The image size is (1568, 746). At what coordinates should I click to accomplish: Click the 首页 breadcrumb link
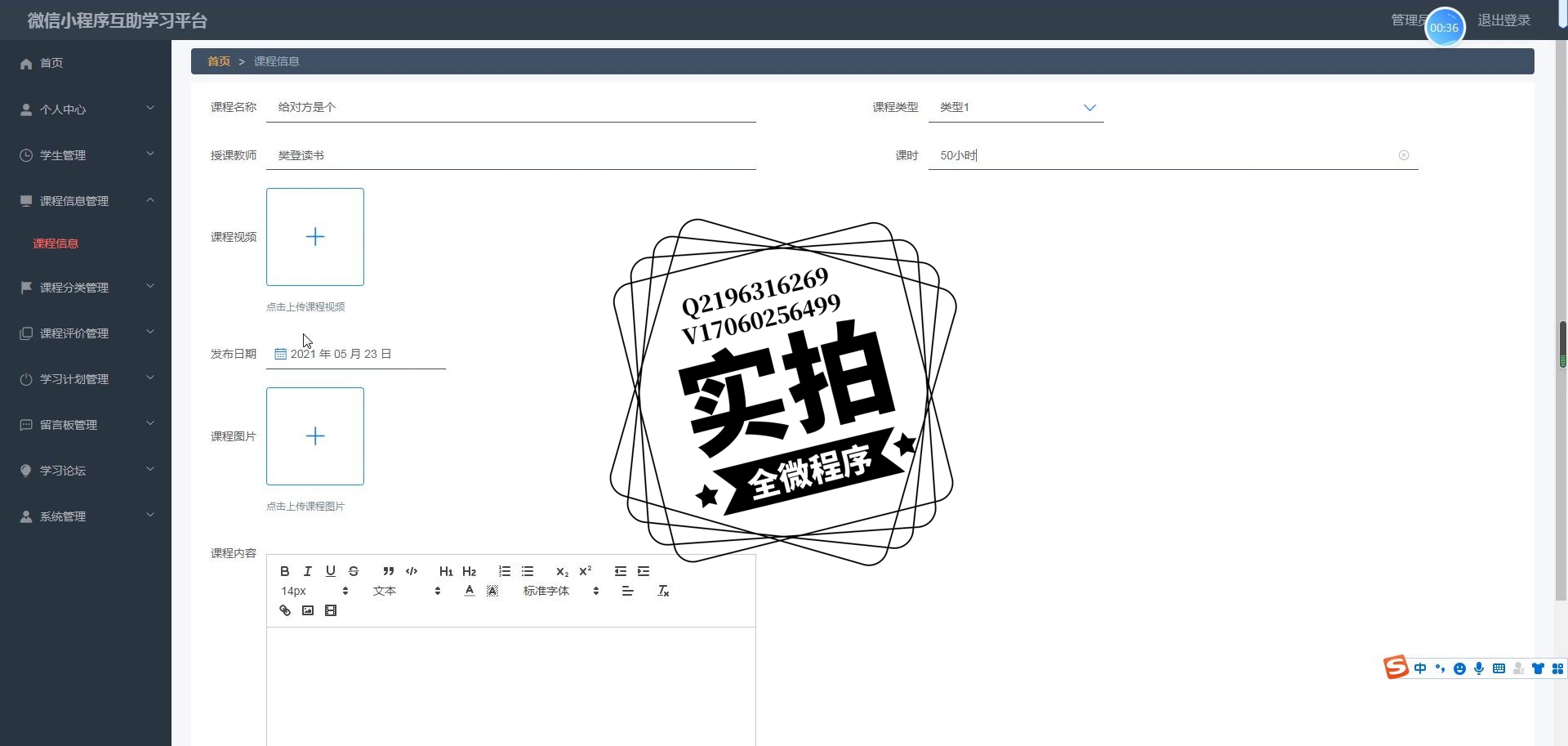point(219,61)
